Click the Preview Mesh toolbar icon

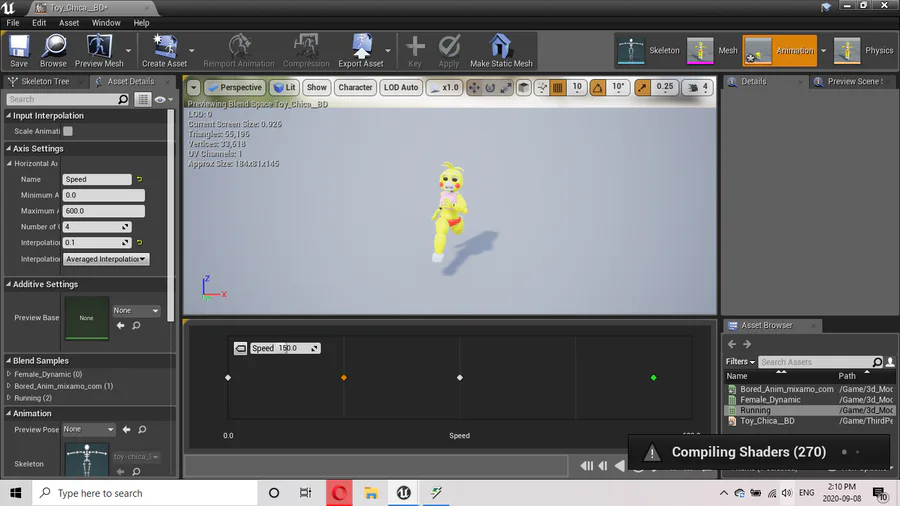99,50
